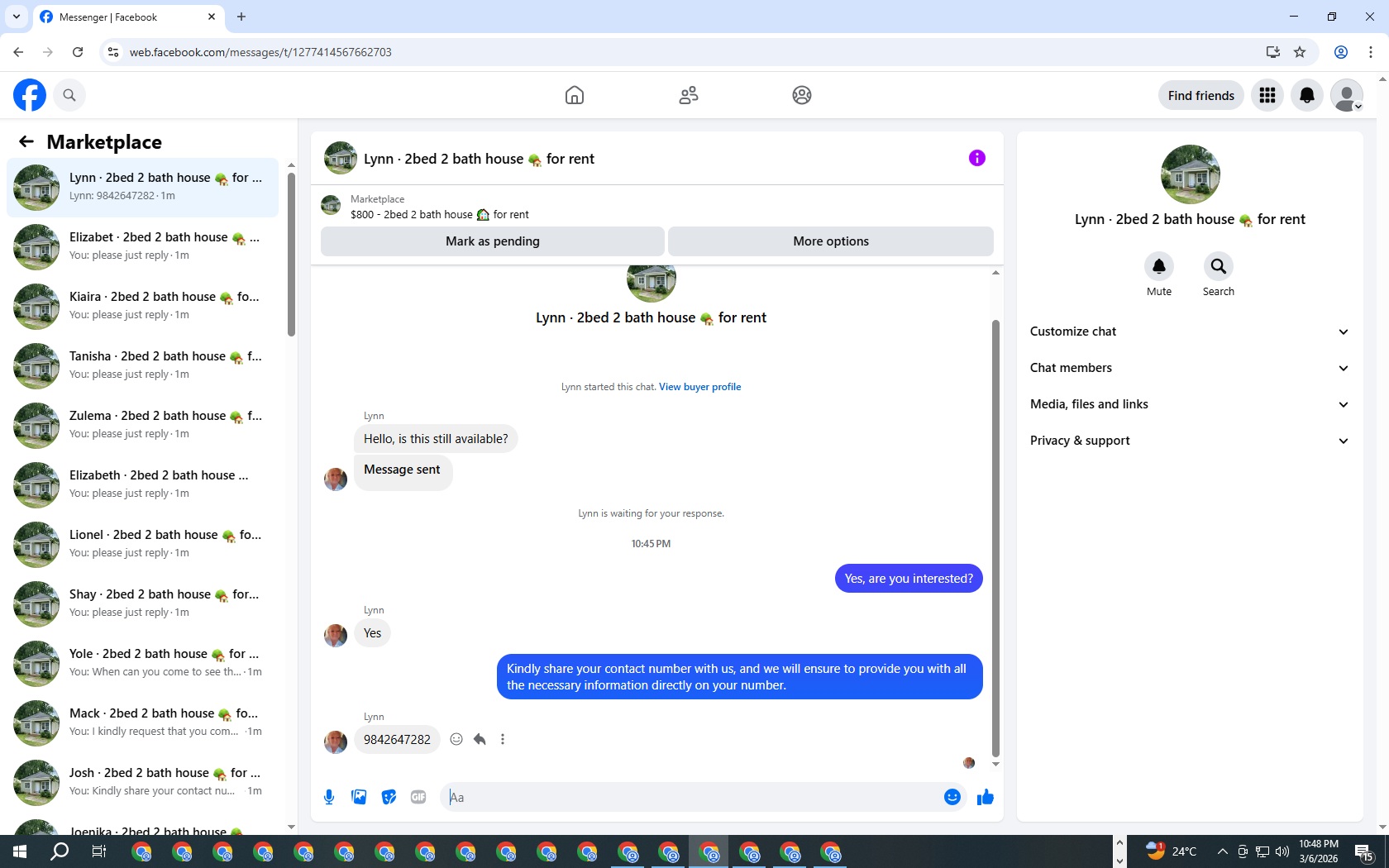1389x868 pixels.
Task: Open the conversation title Lynn header
Action: pyautogui.click(x=479, y=159)
